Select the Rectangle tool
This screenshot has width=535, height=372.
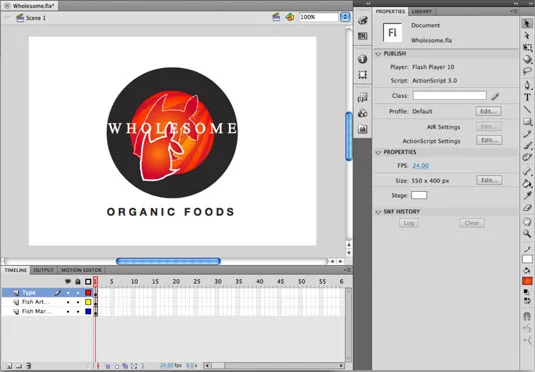tap(527, 121)
